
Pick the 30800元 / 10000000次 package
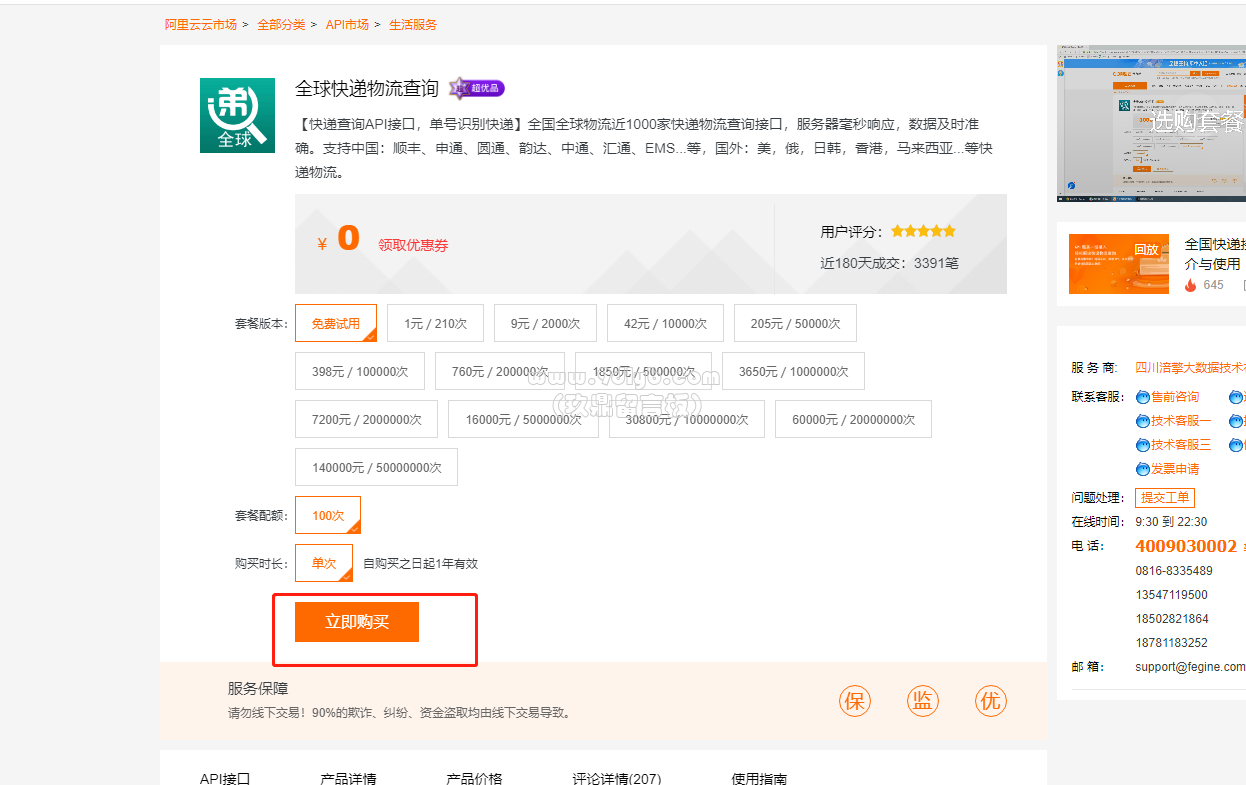tap(687, 419)
